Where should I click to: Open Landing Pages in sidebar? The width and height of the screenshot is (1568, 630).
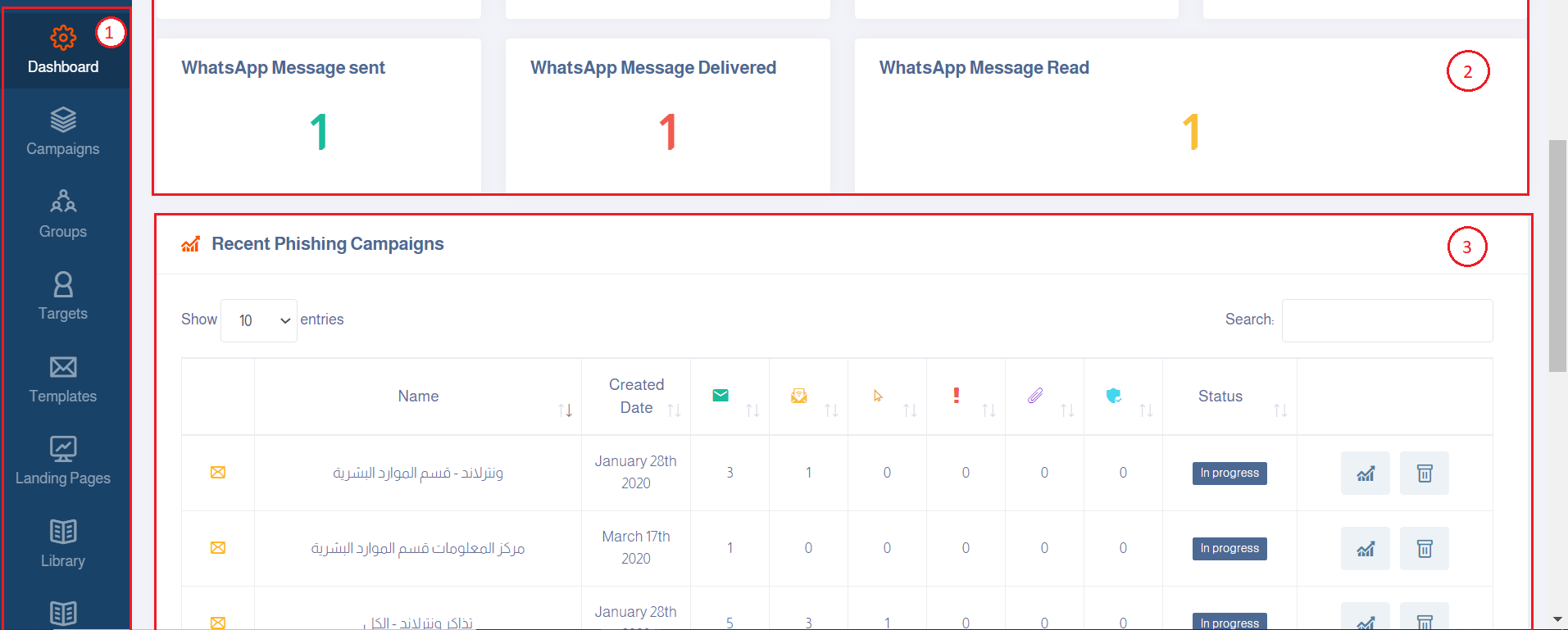pos(63,460)
